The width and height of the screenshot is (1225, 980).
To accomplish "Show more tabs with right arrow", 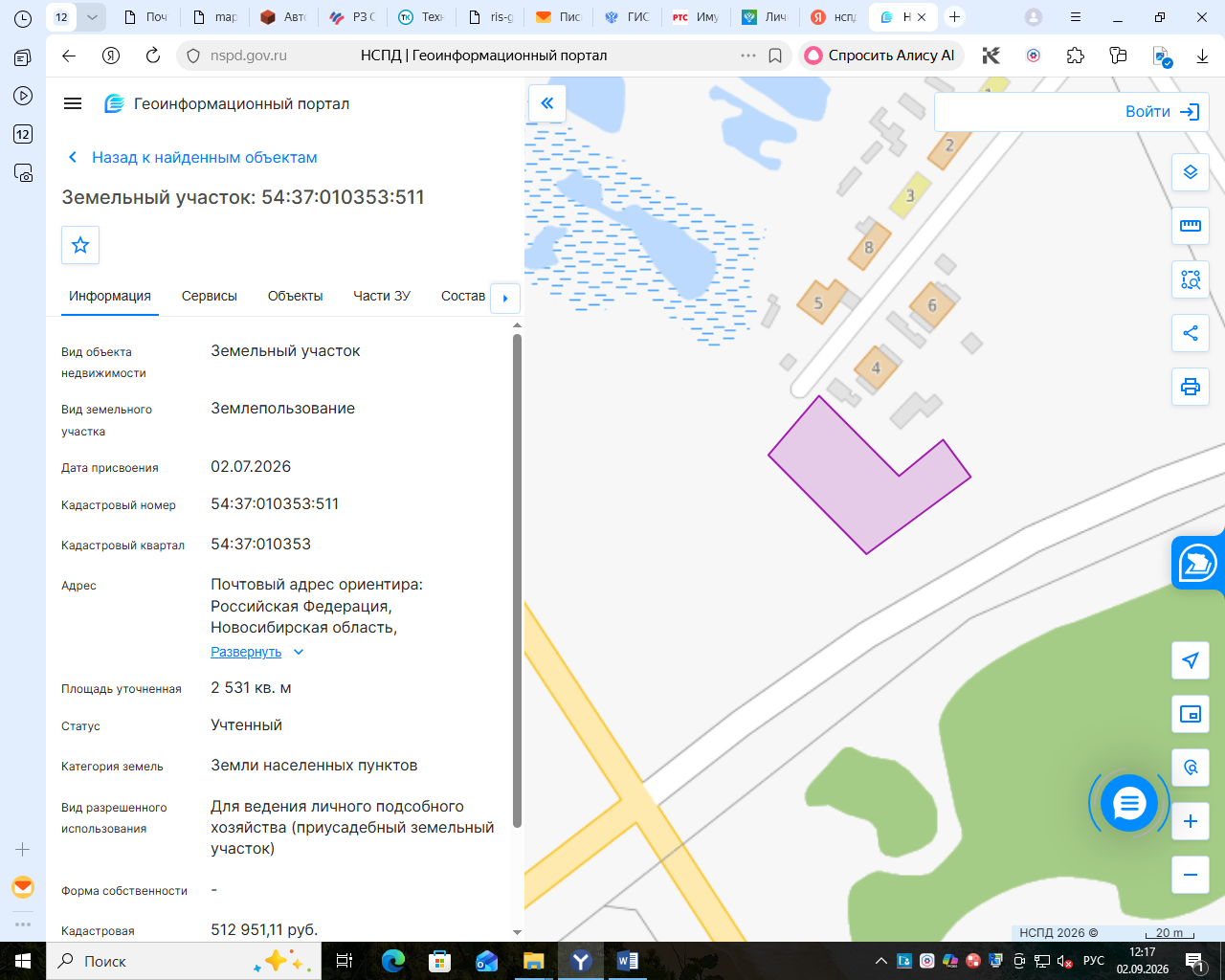I will click(505, 298).
